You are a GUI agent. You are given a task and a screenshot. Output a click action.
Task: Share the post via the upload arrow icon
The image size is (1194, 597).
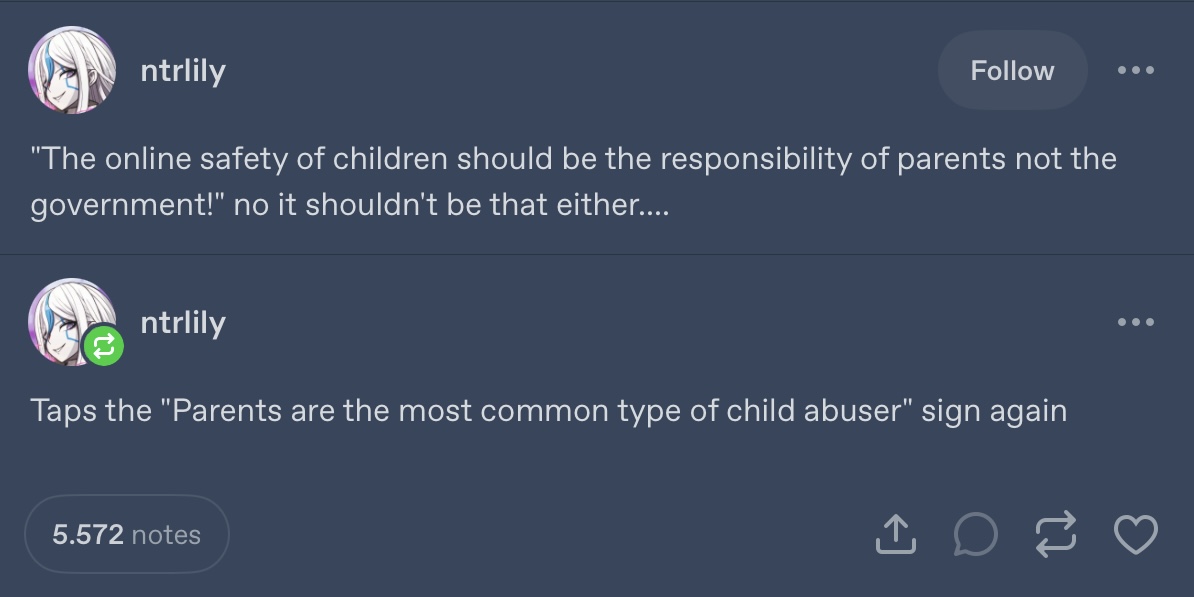coord(895,534)
